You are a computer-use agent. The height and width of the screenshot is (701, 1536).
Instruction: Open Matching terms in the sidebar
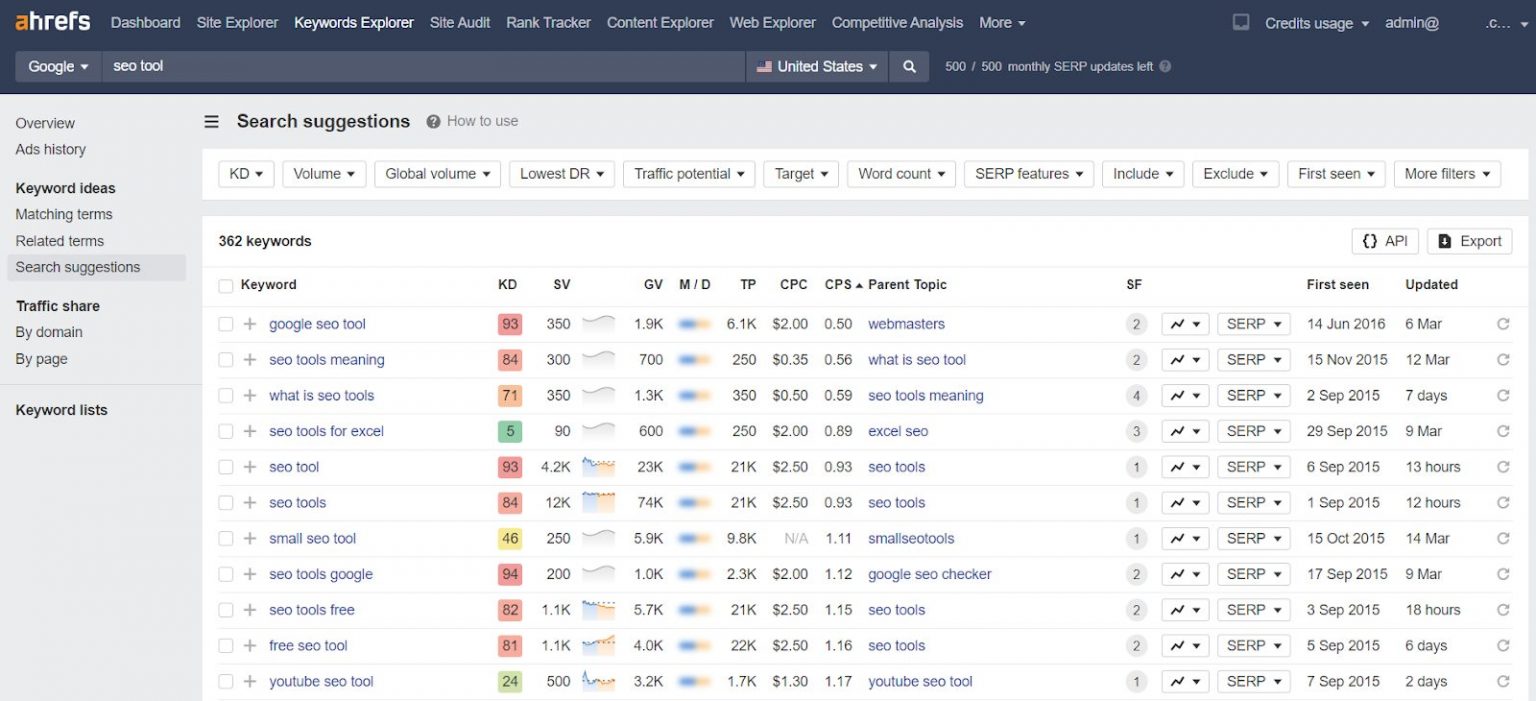coord(64,214)
